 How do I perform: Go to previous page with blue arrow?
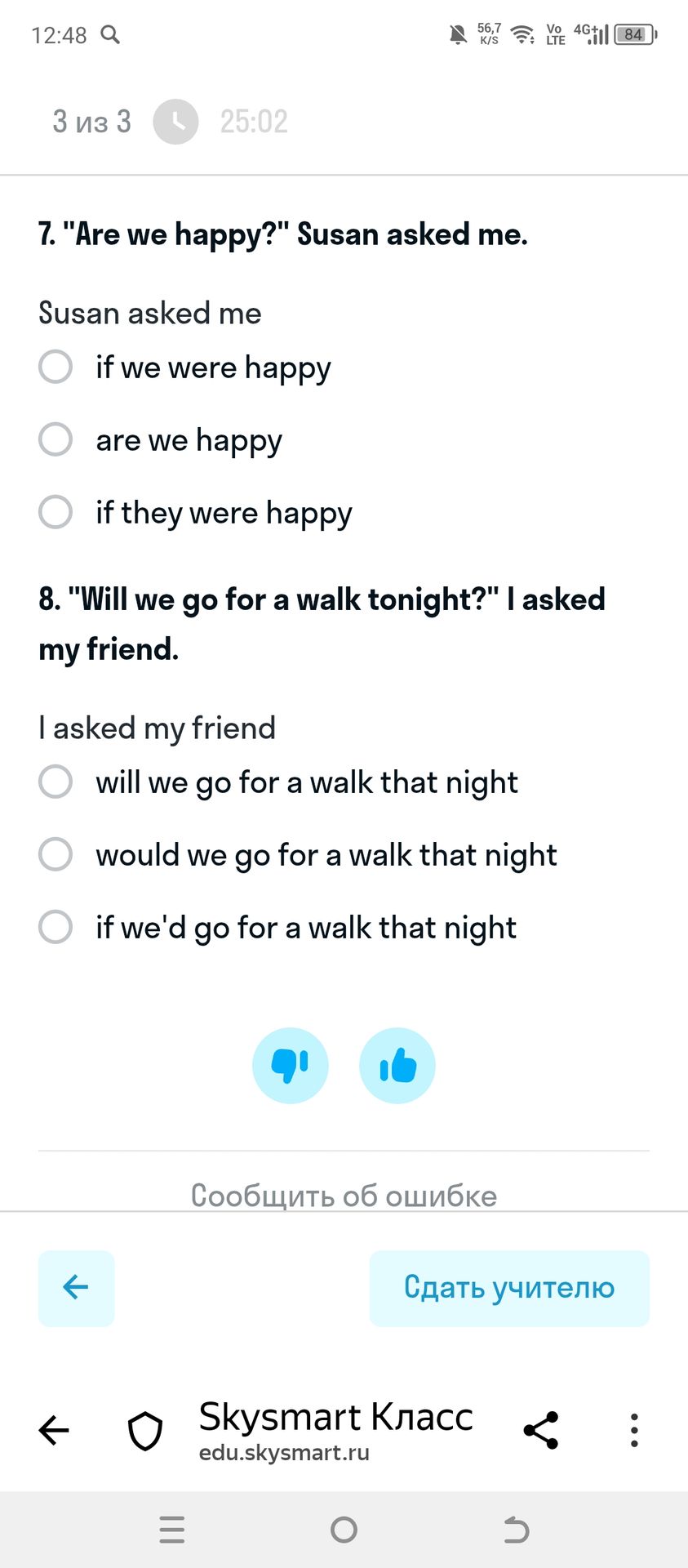click(x=76, y=1288)
